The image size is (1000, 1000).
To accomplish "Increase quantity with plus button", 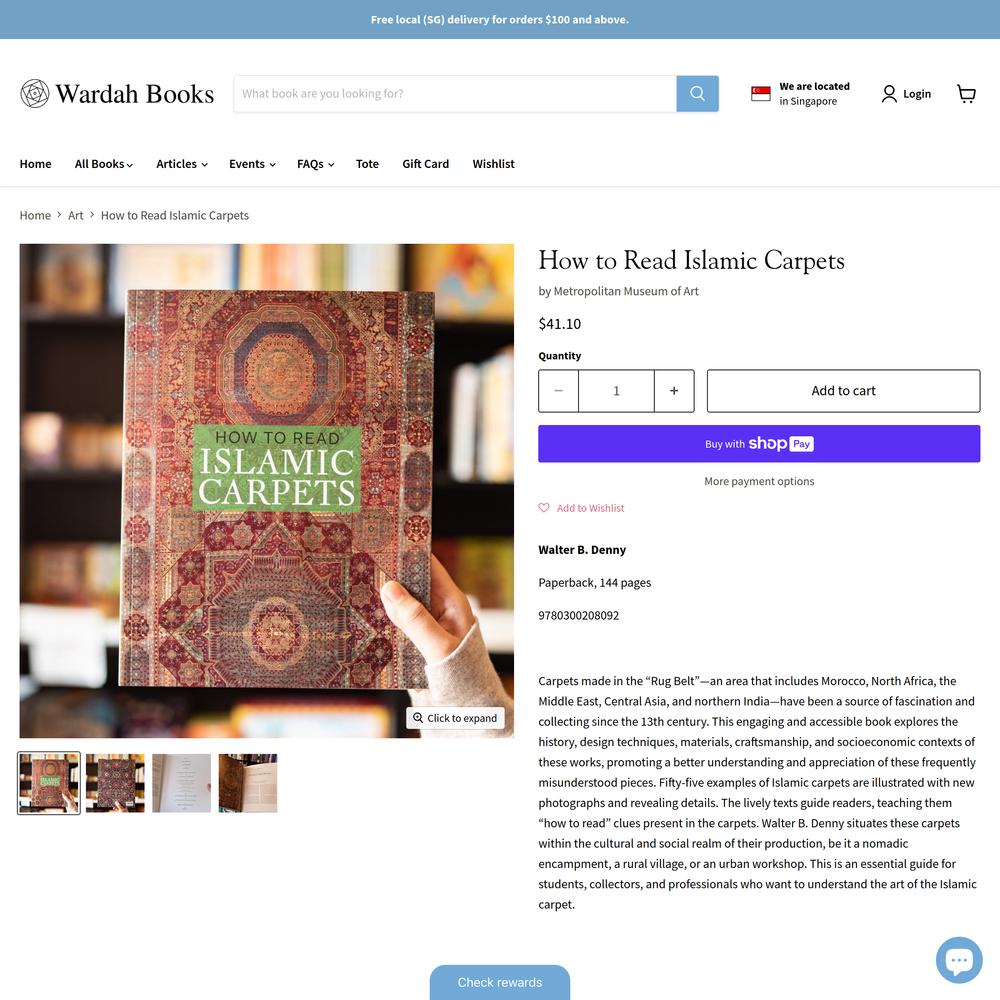I will pos(674,391).
